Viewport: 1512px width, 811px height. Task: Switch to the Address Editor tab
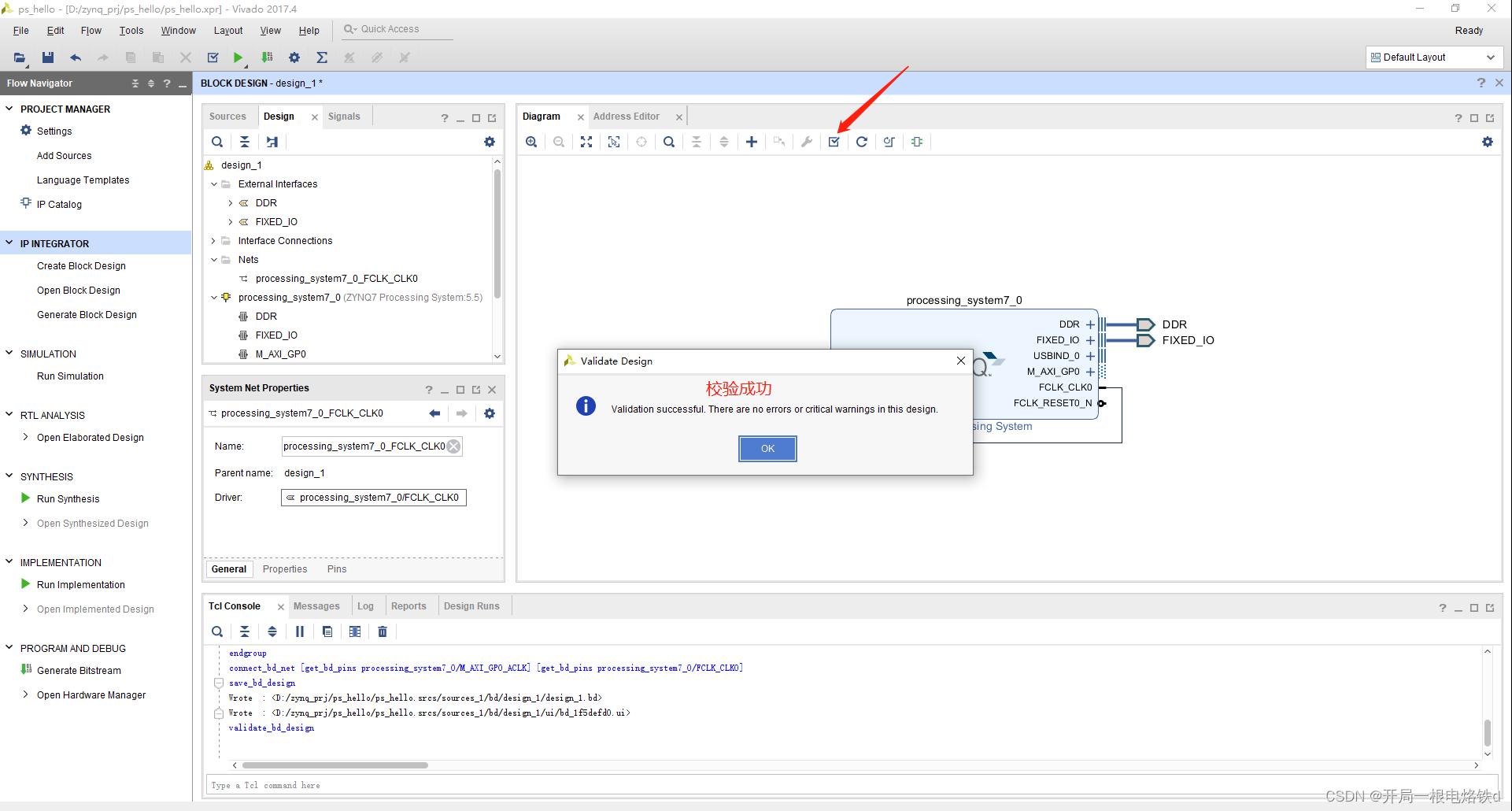[x=627, y=117]
